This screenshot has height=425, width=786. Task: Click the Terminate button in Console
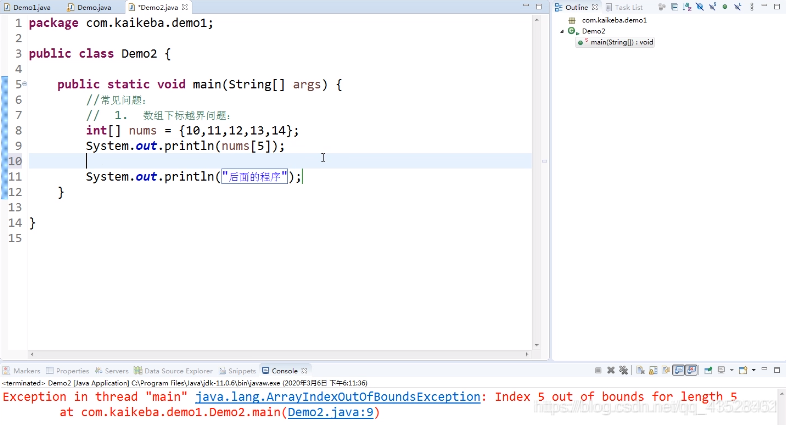(x=598, y=370)
